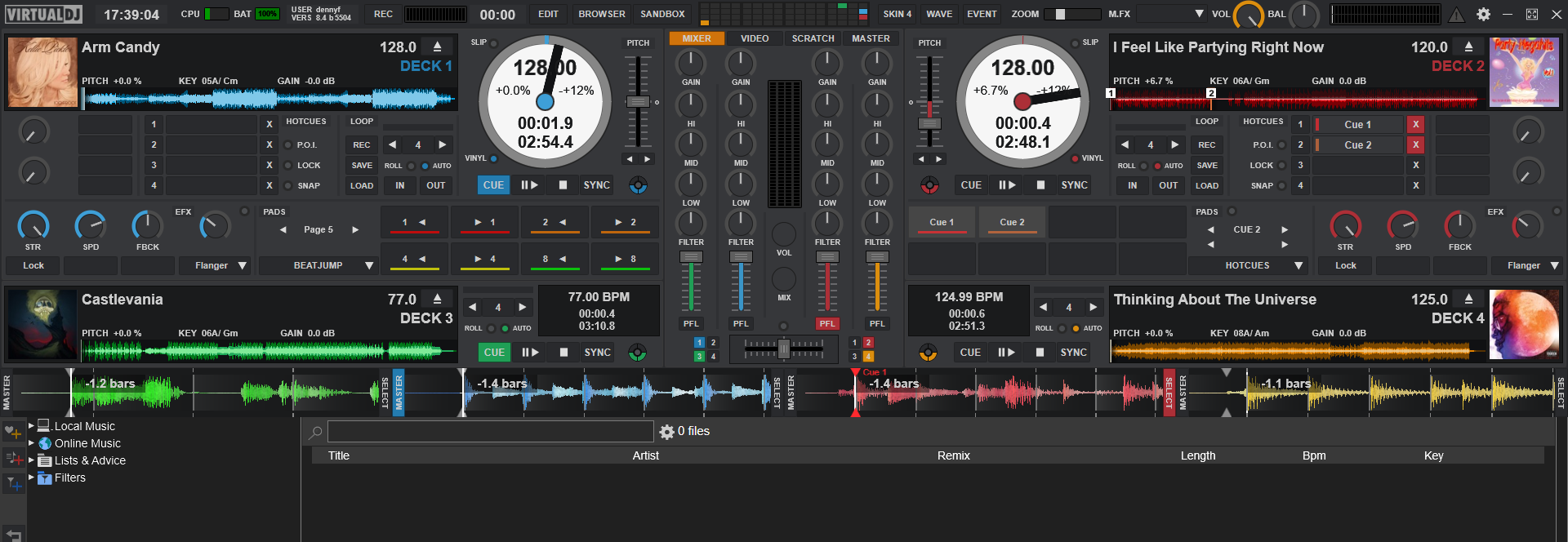Delete hotcue 1 on Deck 1
Viewport: 1568px width, 542px height.
click(269, 124)
